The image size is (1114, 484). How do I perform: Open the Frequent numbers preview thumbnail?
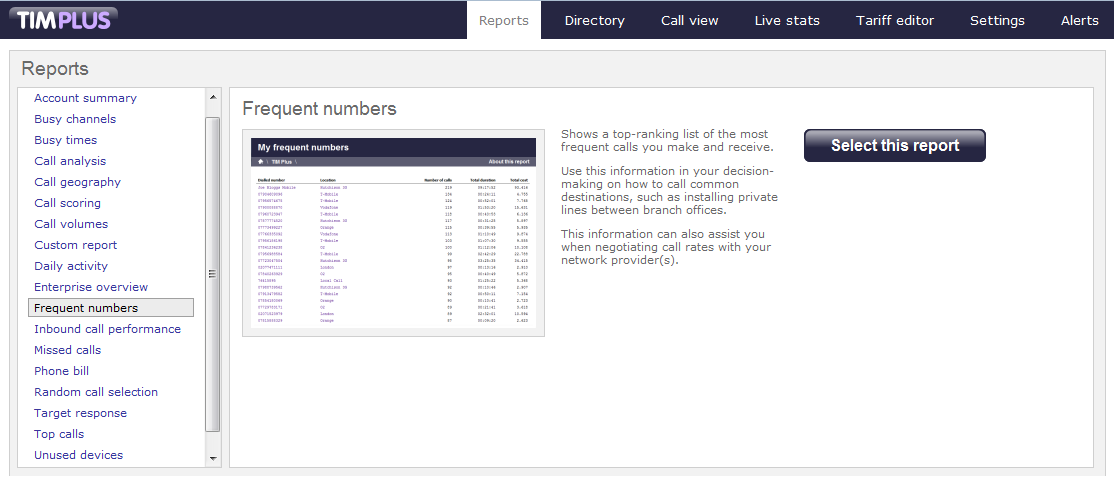pyautogui.click(x=394, y=233)
